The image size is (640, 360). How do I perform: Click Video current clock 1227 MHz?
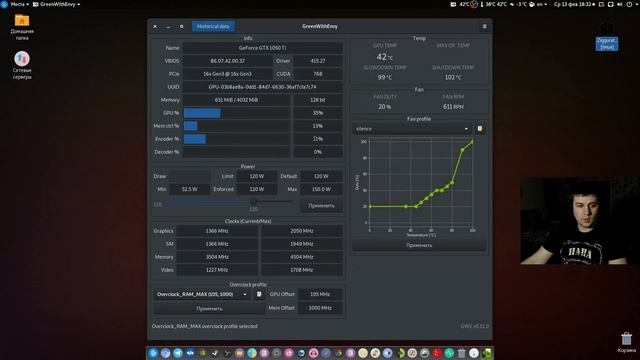(217, 270)
